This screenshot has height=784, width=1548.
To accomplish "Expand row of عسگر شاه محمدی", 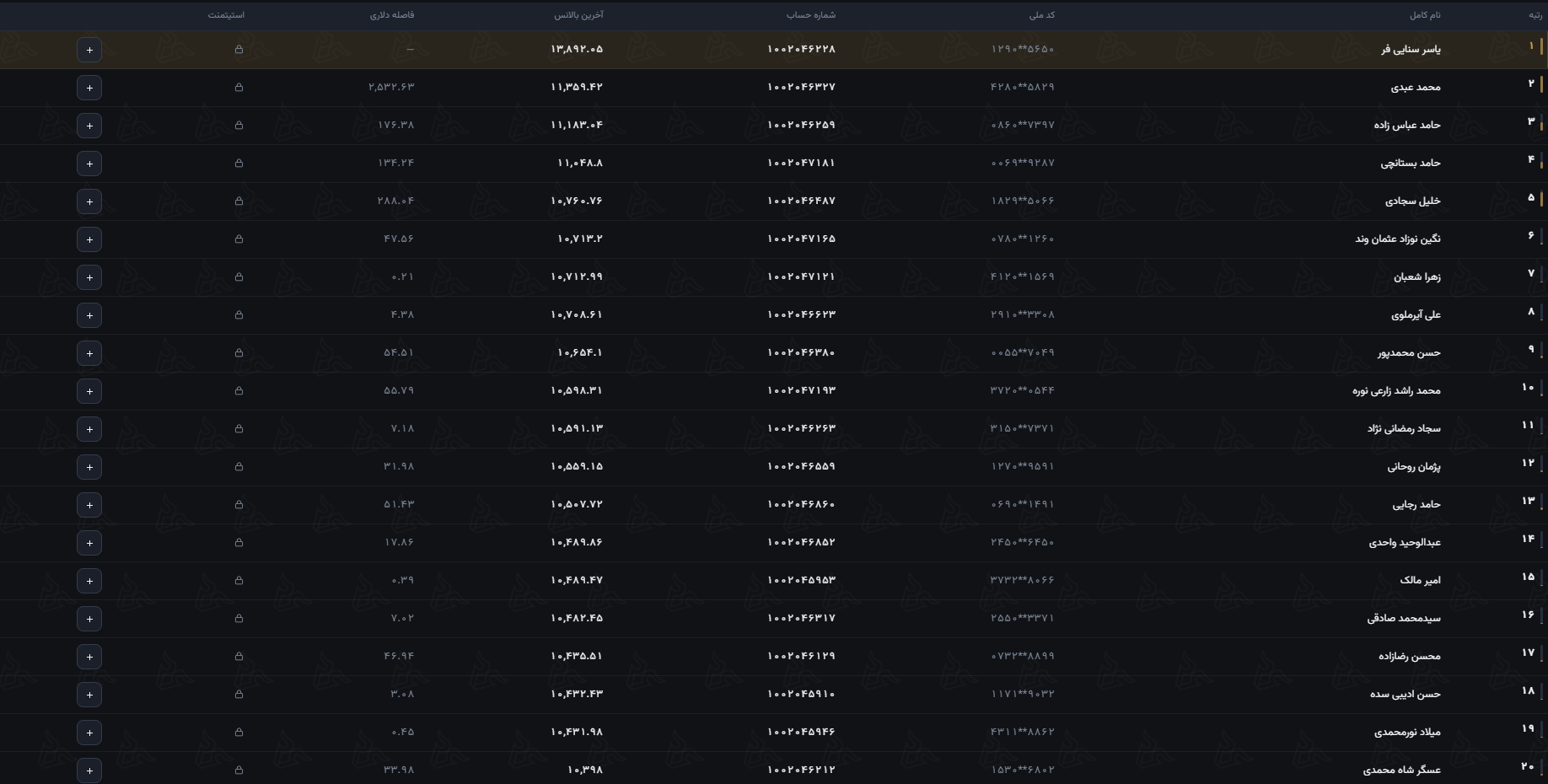I will (89, 771).
